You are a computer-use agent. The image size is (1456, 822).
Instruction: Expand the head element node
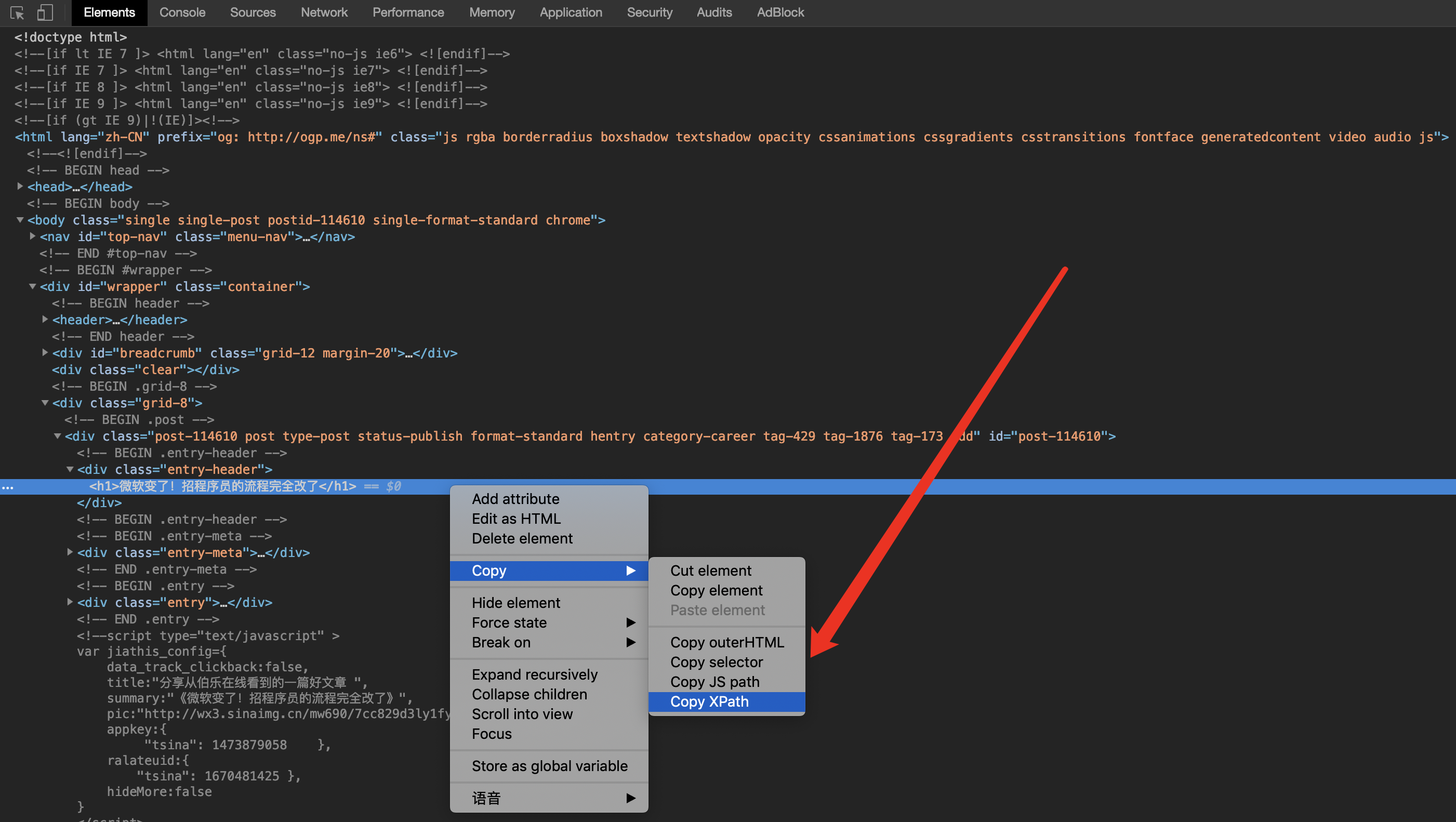[20, 186]
